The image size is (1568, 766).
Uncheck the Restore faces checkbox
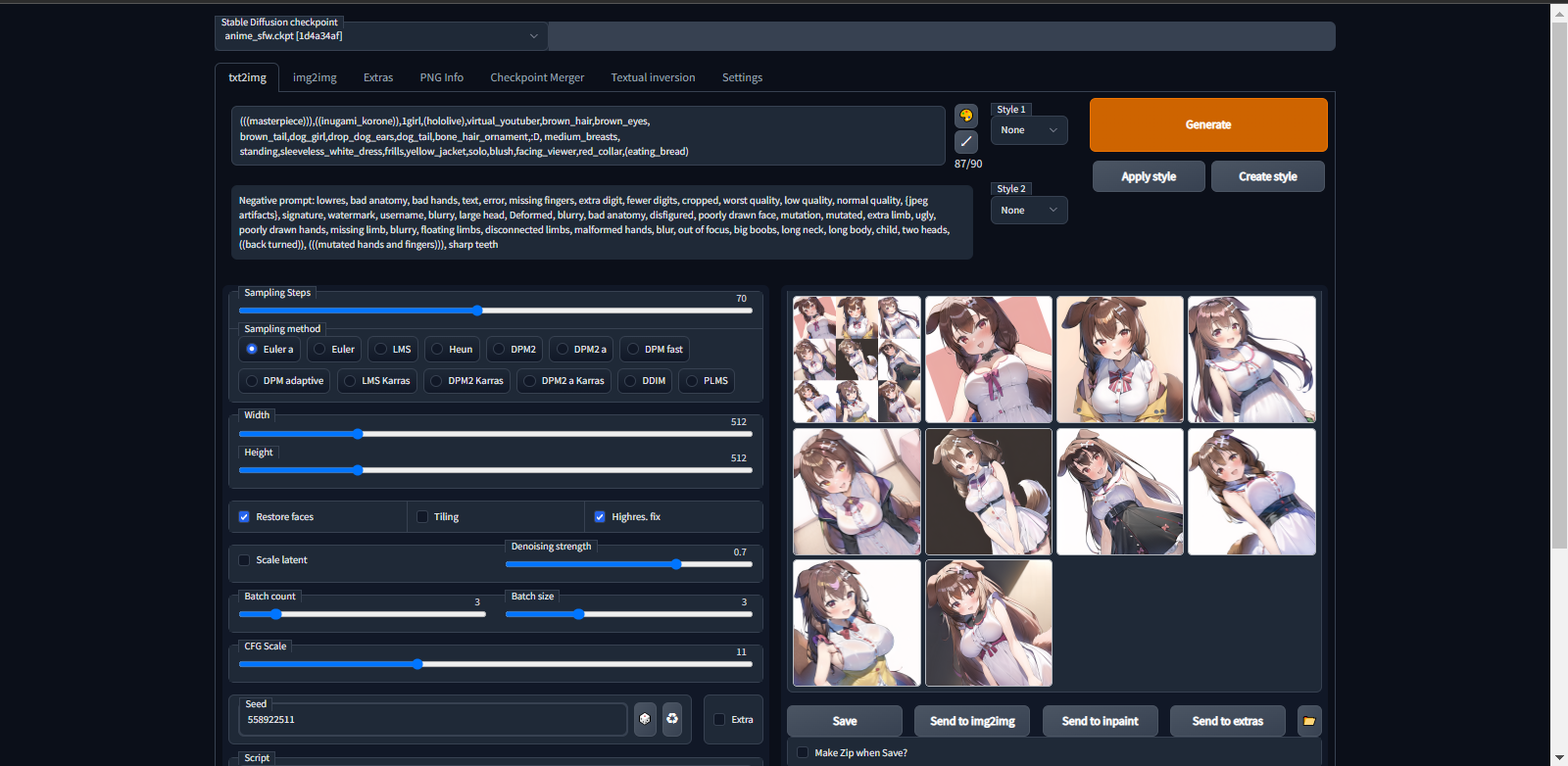(244, 517)
